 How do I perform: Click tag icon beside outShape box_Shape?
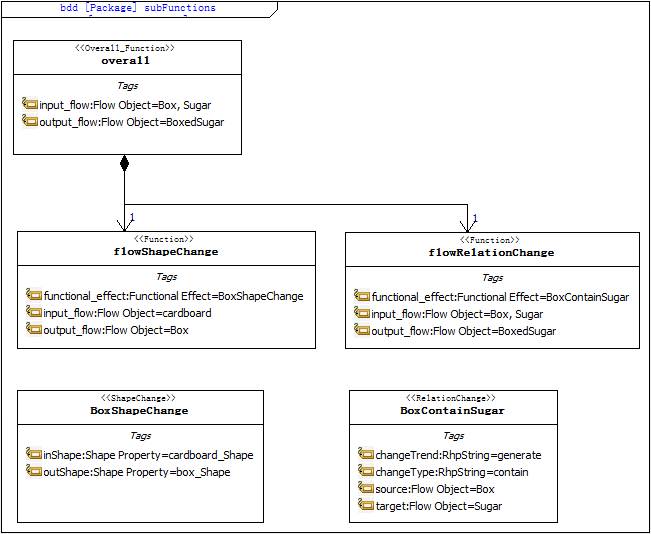[x=34, y=471]
